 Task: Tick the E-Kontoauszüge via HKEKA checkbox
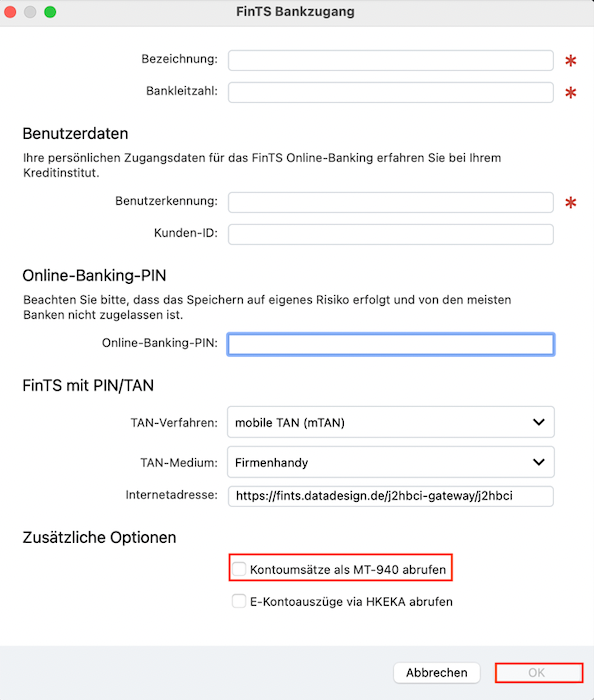click(239, 601)
